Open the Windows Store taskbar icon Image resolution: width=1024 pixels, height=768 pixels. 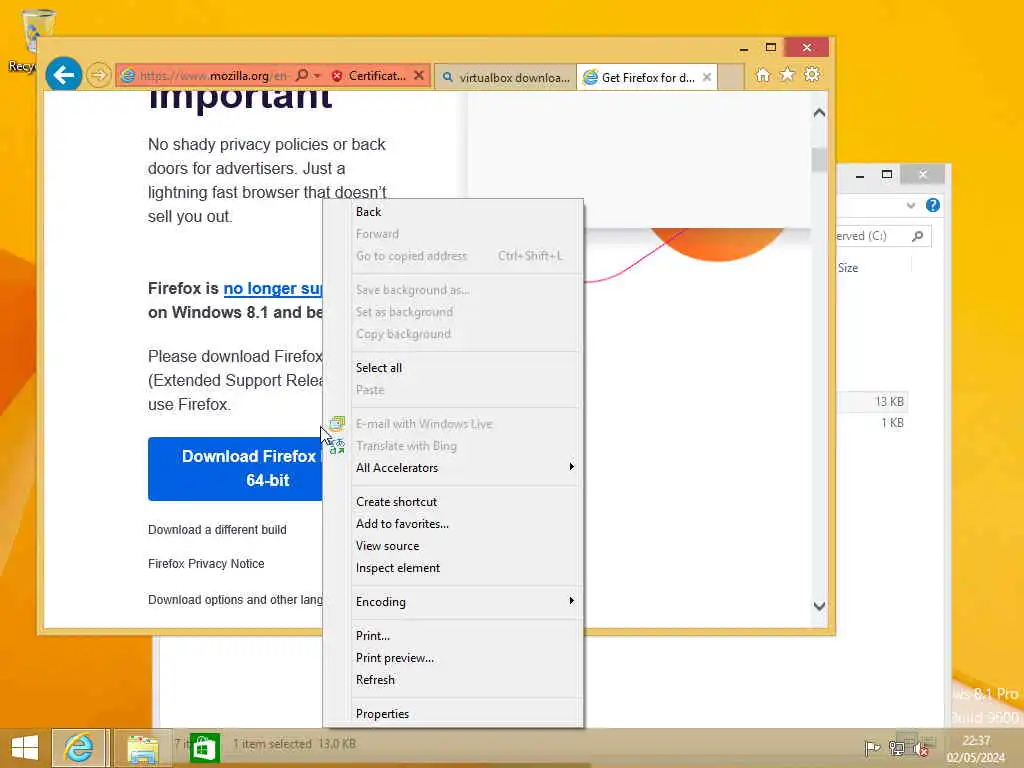pos(204,748)
